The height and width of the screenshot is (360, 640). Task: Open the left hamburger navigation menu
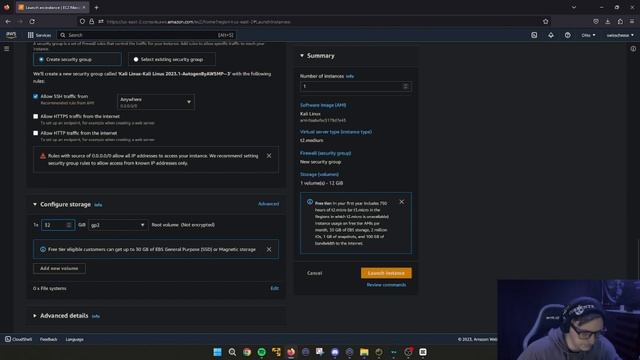[7, 49]
